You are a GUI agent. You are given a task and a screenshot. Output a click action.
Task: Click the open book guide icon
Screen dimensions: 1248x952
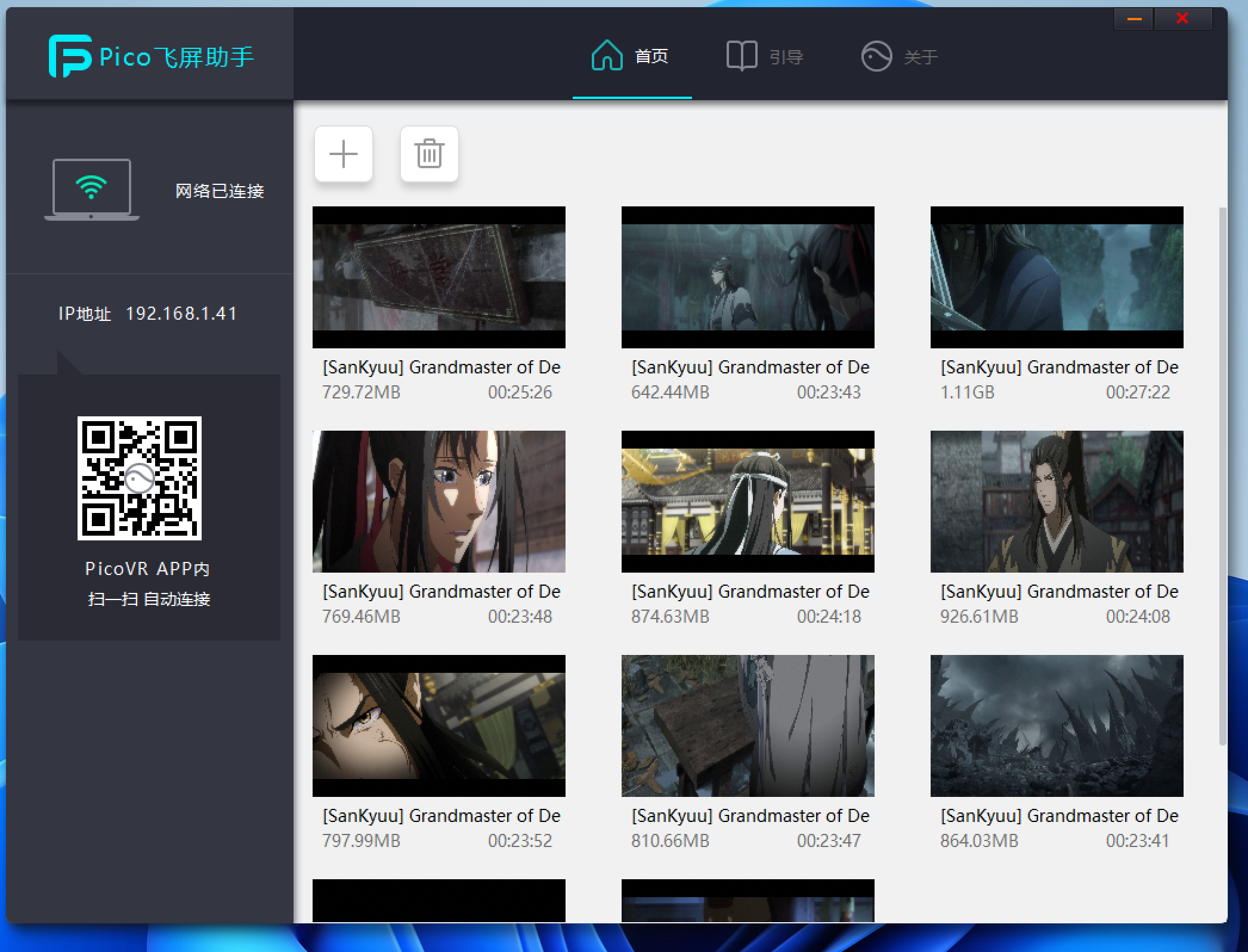coord(742,56)
